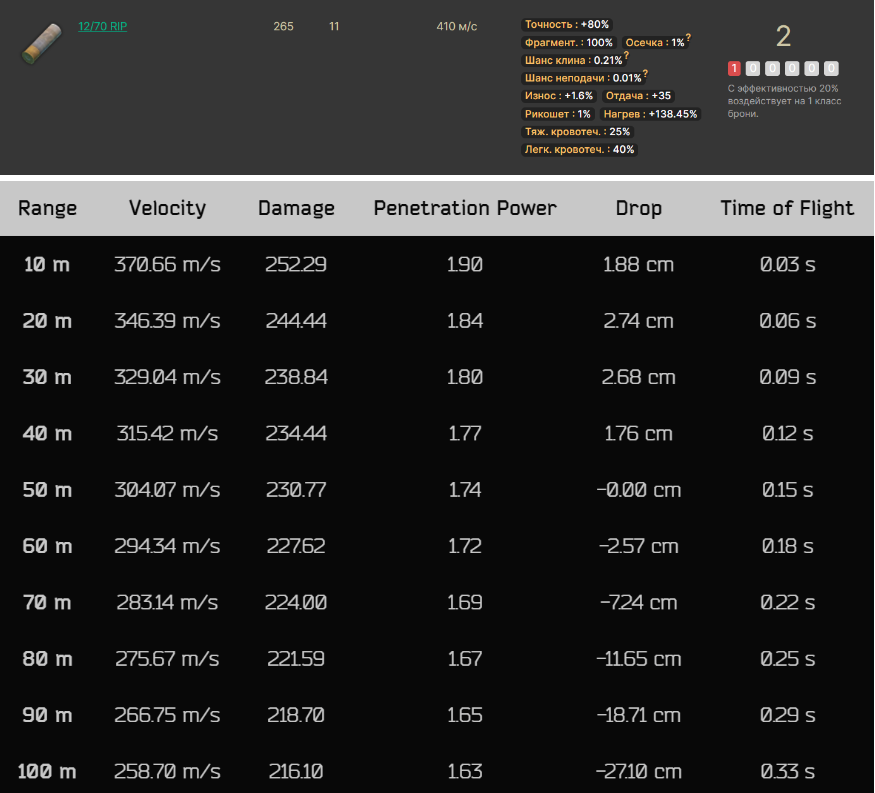This screenshot has width=875, height=793.
Task: Open the 12/70 RIP ammo link
Action: 102,26
